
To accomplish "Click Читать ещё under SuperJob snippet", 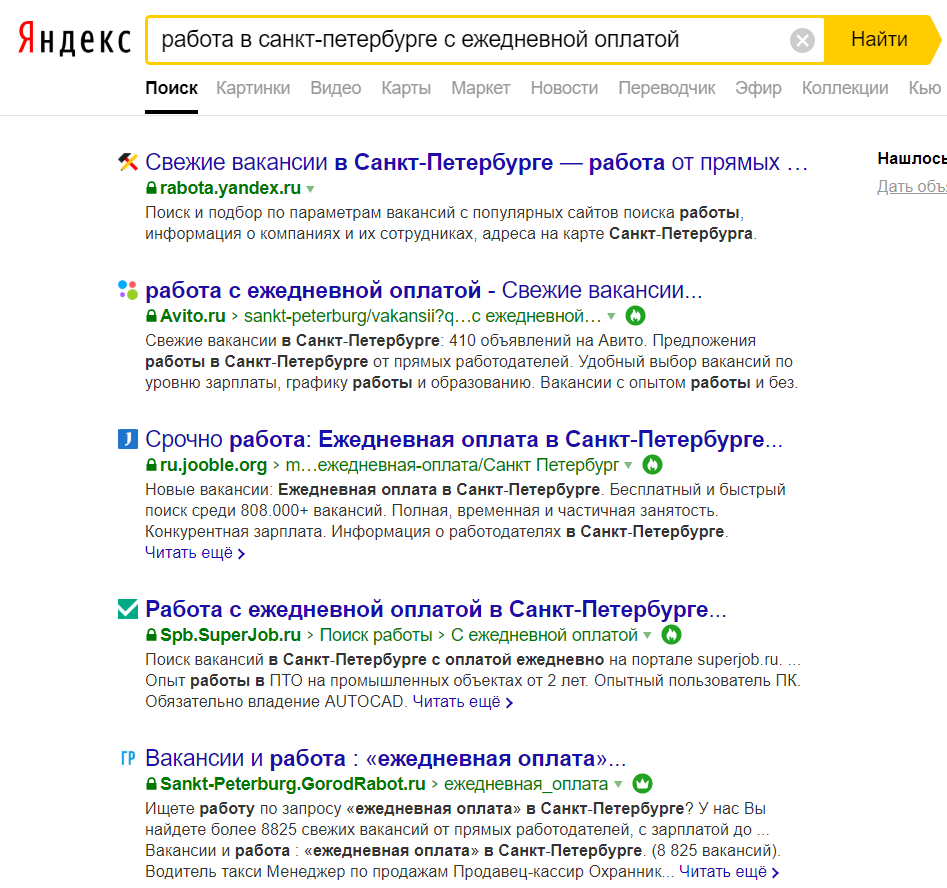I will [463, 702].
